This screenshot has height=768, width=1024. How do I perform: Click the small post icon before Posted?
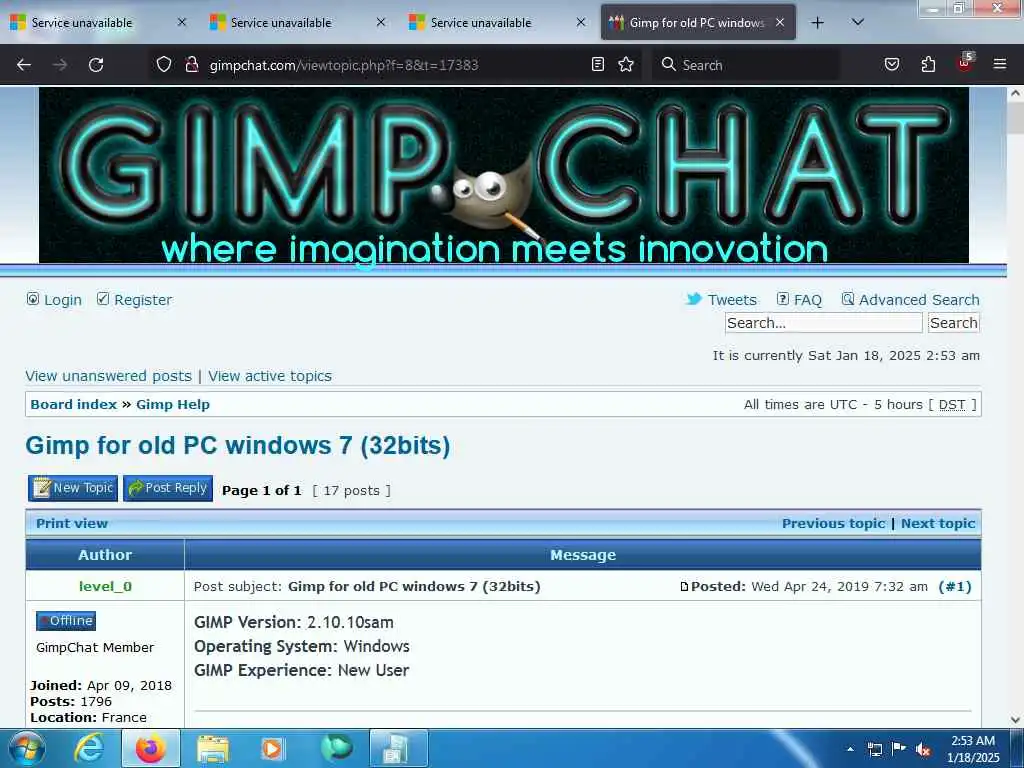684,586
